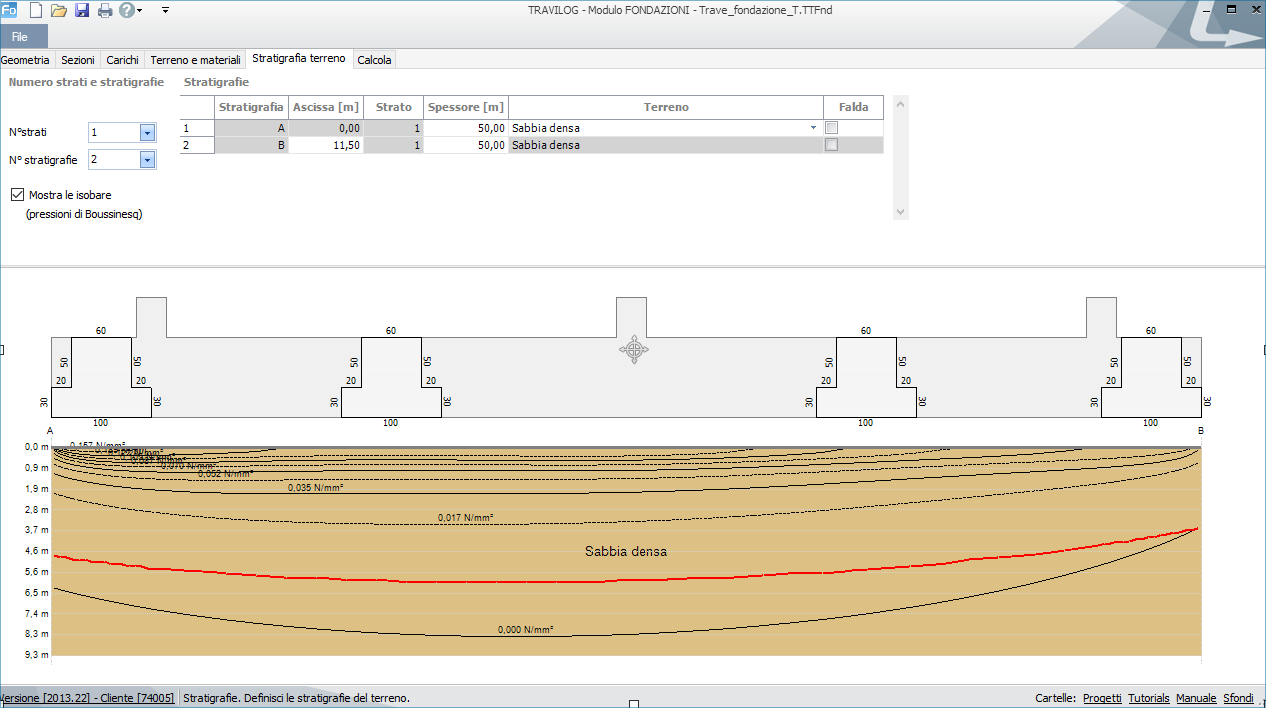Click the Progetti folder link
This screenshot has height=708, width=1266.
coord(1101,698)
